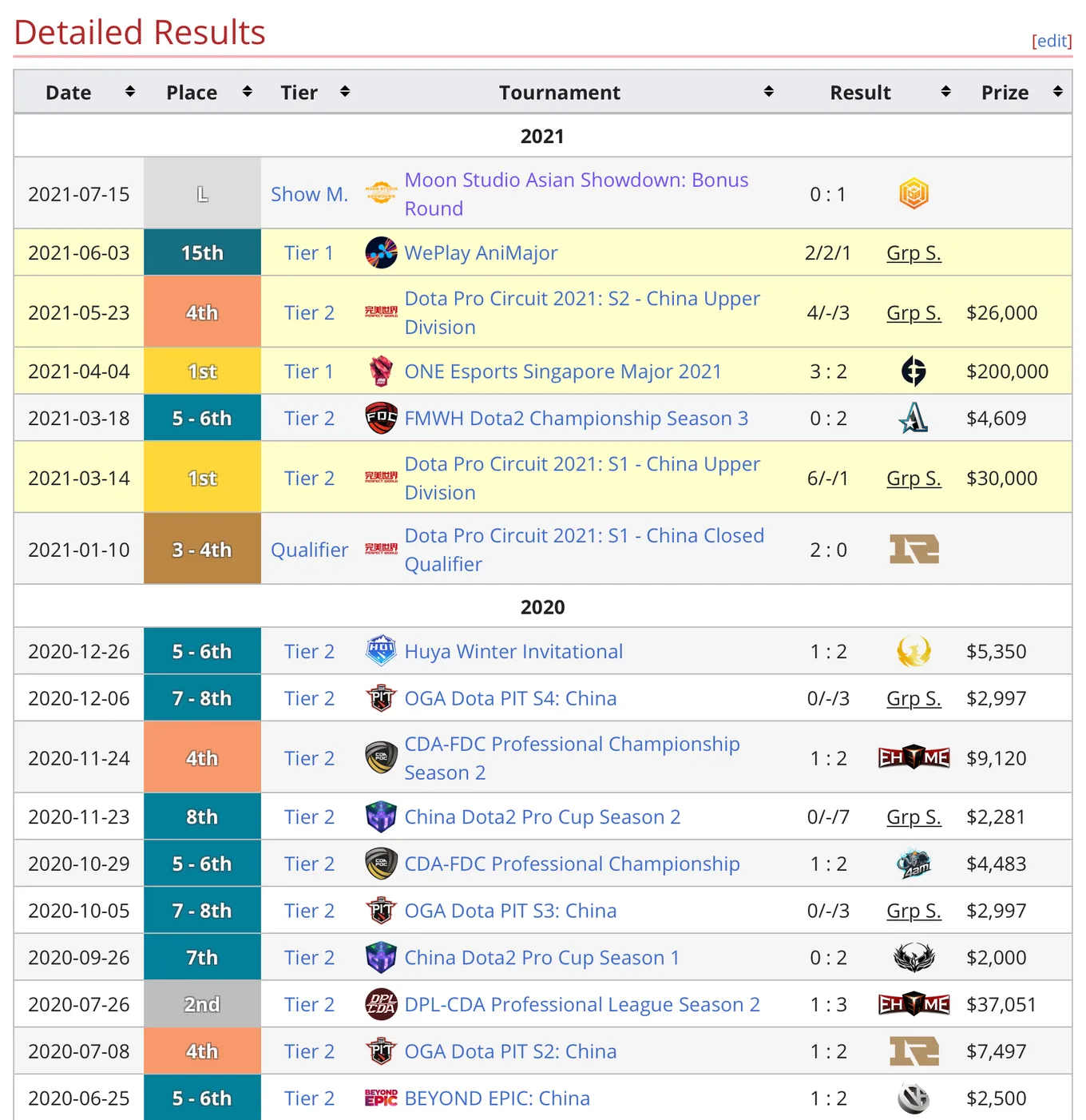Click the Huya Winter Invitational icon
The height and width of the screenshot is (1120, 1086).
(381, 651)
